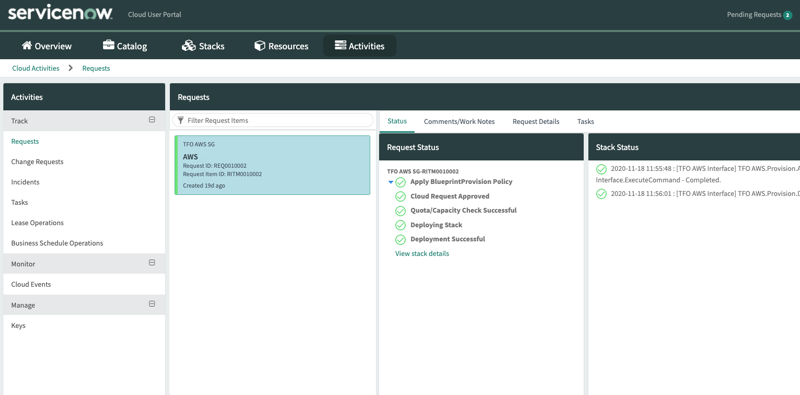Open Cloud Events under Monitor
This screenshot has height=395, width=800.
point(31,285)
